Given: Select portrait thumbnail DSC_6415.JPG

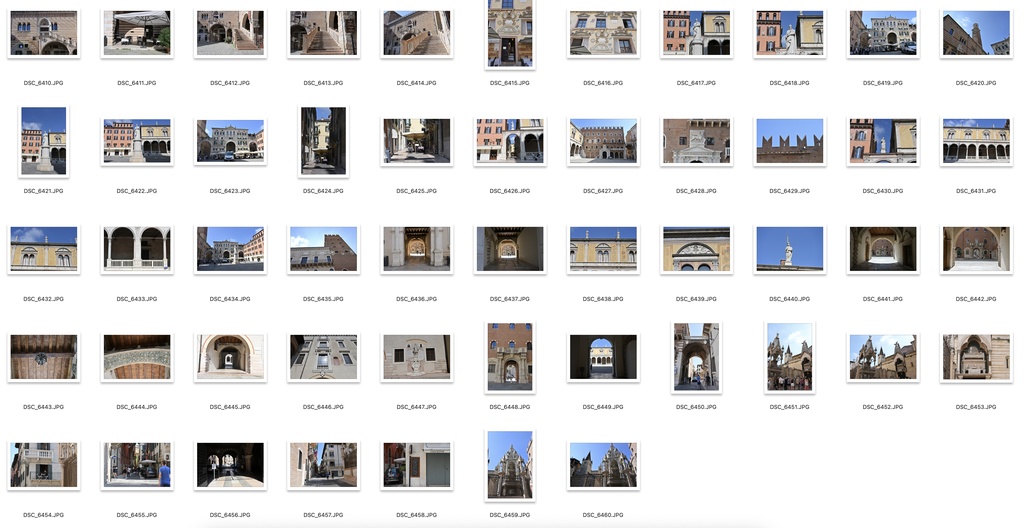Looking at the screenshot, I should click(x=510, y=33).
